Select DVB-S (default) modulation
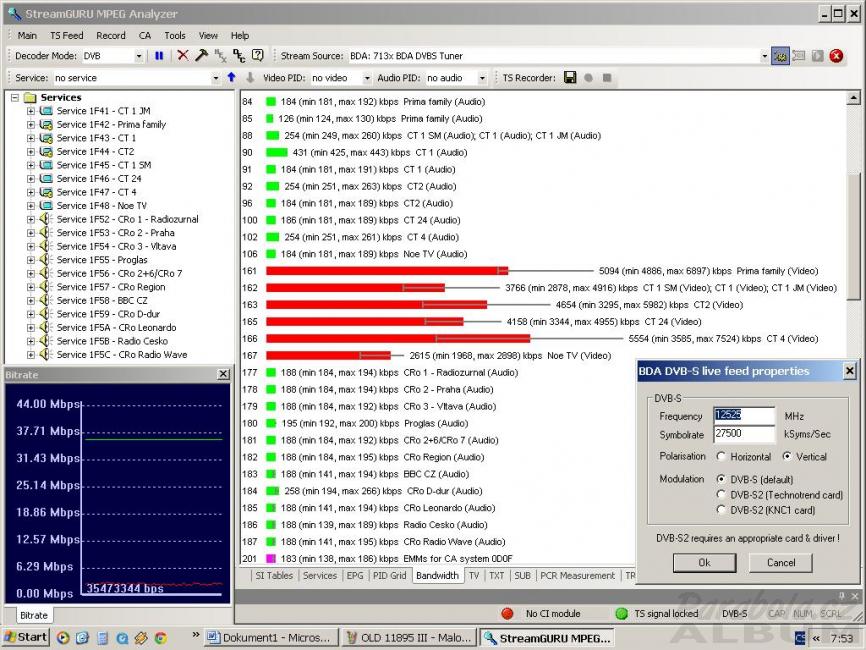The height and width of the screenshot is (650, 866). (721, 479)
